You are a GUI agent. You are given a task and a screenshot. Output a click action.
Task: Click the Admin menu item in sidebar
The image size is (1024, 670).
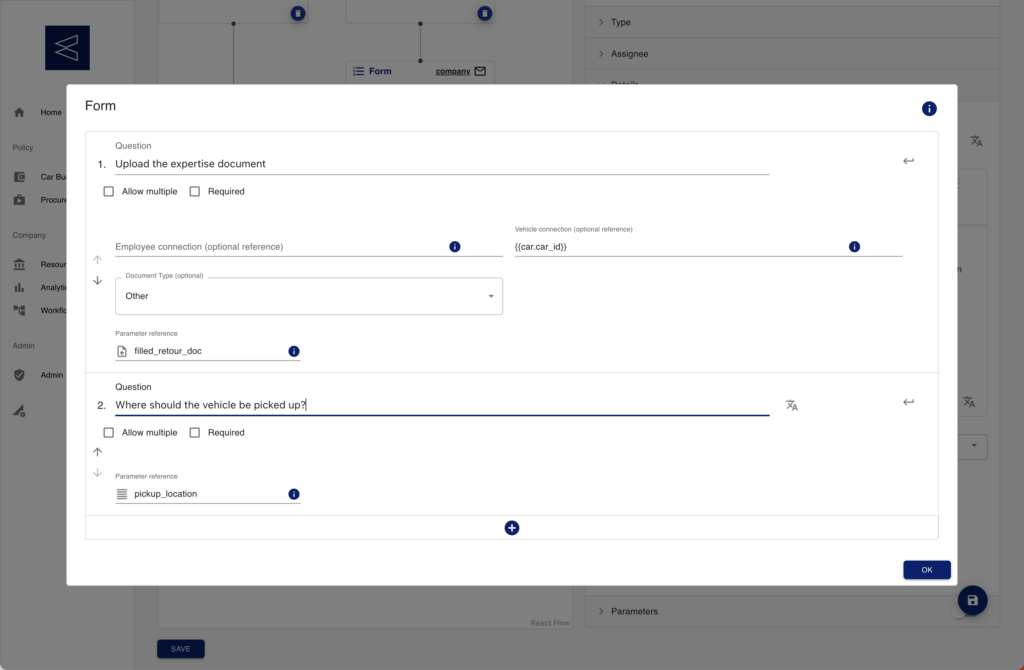tap(52, 375)
